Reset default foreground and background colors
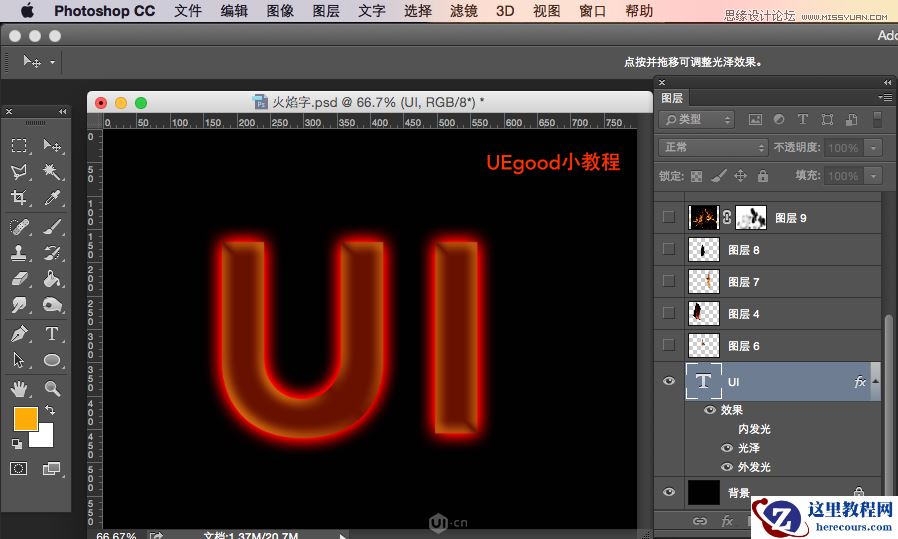This screenshot has height=539, width=898. [x=17, y=444]
